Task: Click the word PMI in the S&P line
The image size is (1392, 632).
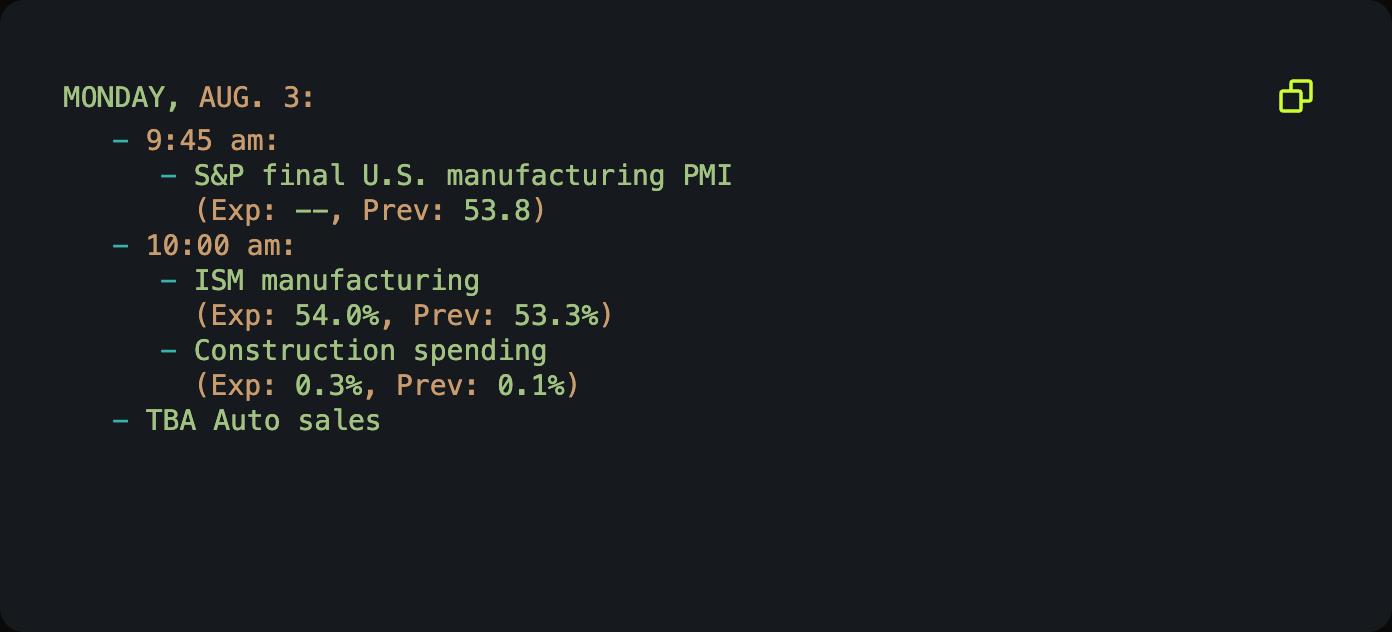Action: pos(708,176)
